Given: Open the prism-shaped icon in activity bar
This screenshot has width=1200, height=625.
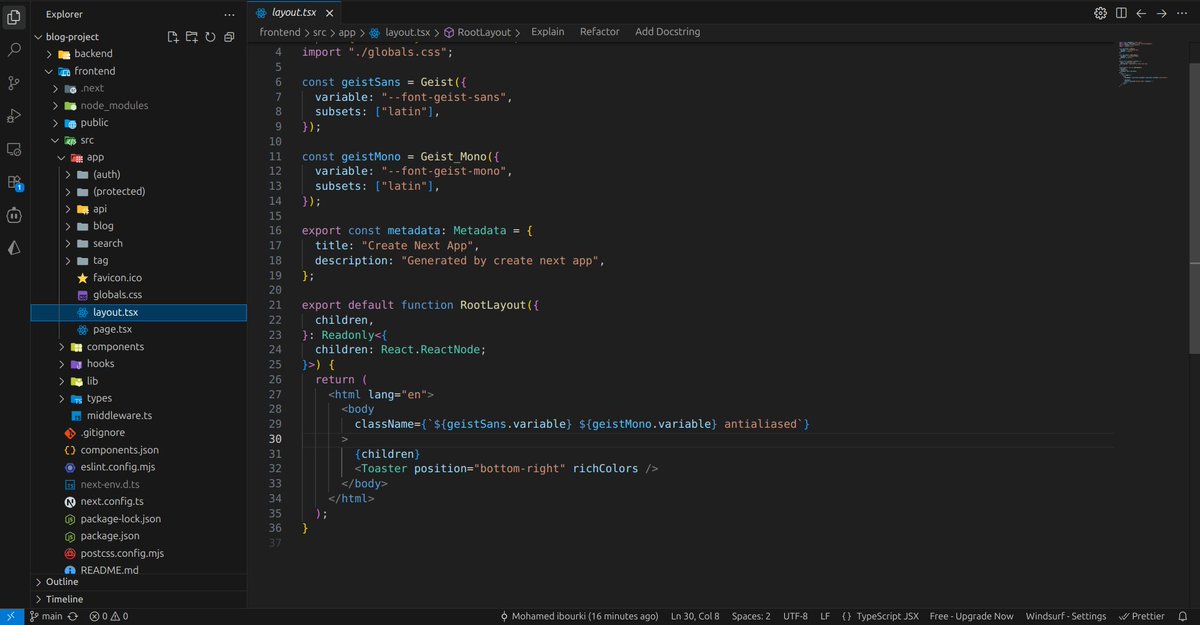Looking at the screenshot, I should [14, 248].
